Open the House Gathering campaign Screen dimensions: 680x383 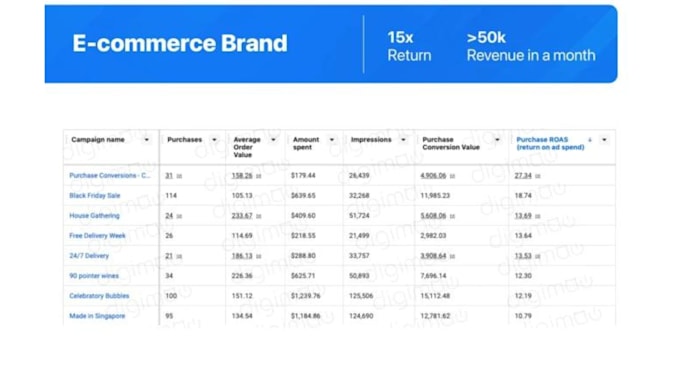click(x=94, y=216)
